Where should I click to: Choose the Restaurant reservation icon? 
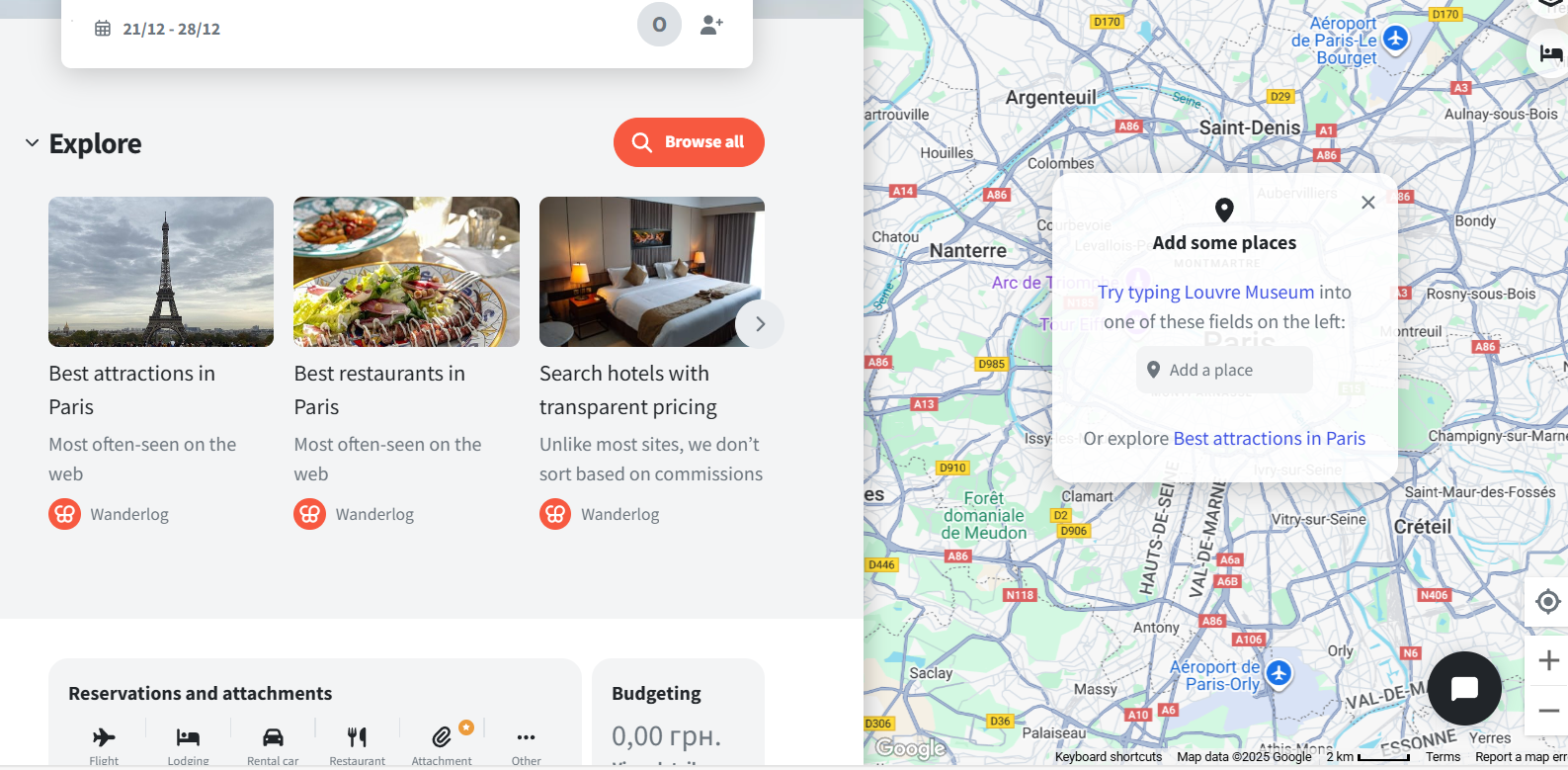(x=357, y=737)
